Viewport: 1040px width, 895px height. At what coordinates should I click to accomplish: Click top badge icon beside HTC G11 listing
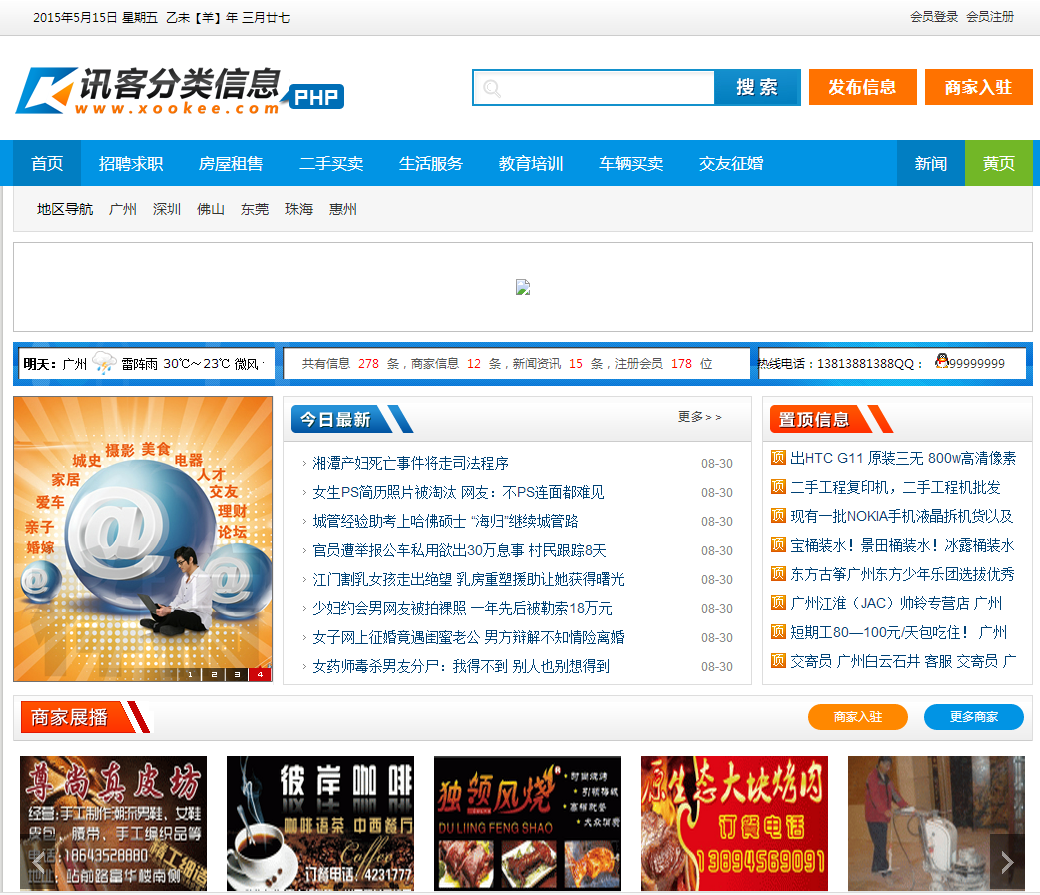778,458
